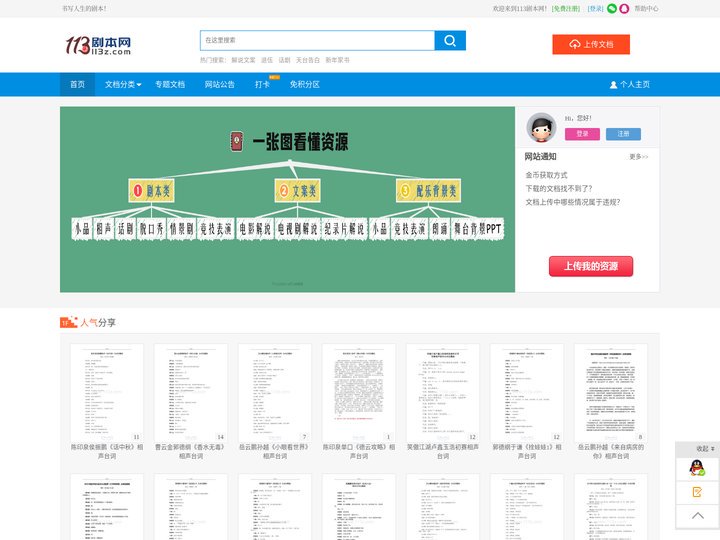Click the back-to-top arrow
The width and height of the screenshot is (720, 540).
(x=698, y=516)
